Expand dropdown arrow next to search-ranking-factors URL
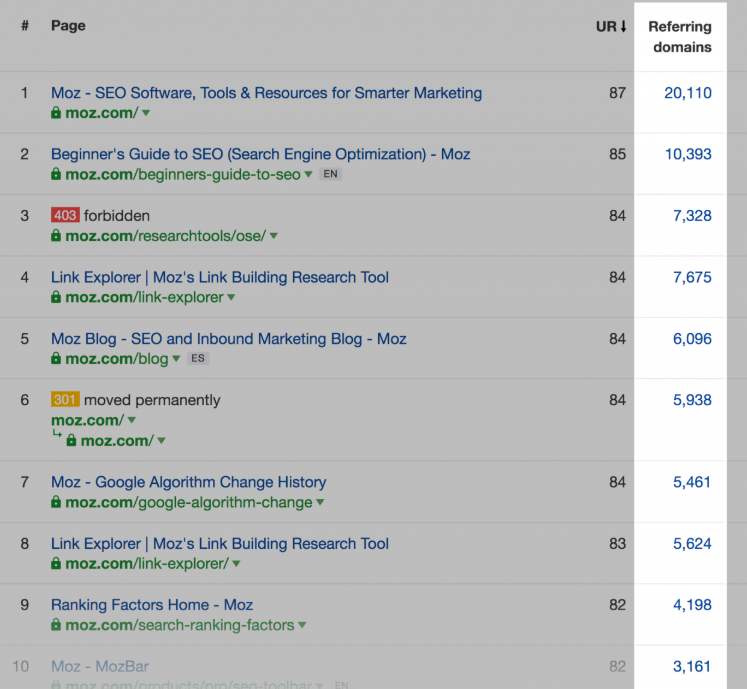The image size is (747, 689). (x=302, y=625)
